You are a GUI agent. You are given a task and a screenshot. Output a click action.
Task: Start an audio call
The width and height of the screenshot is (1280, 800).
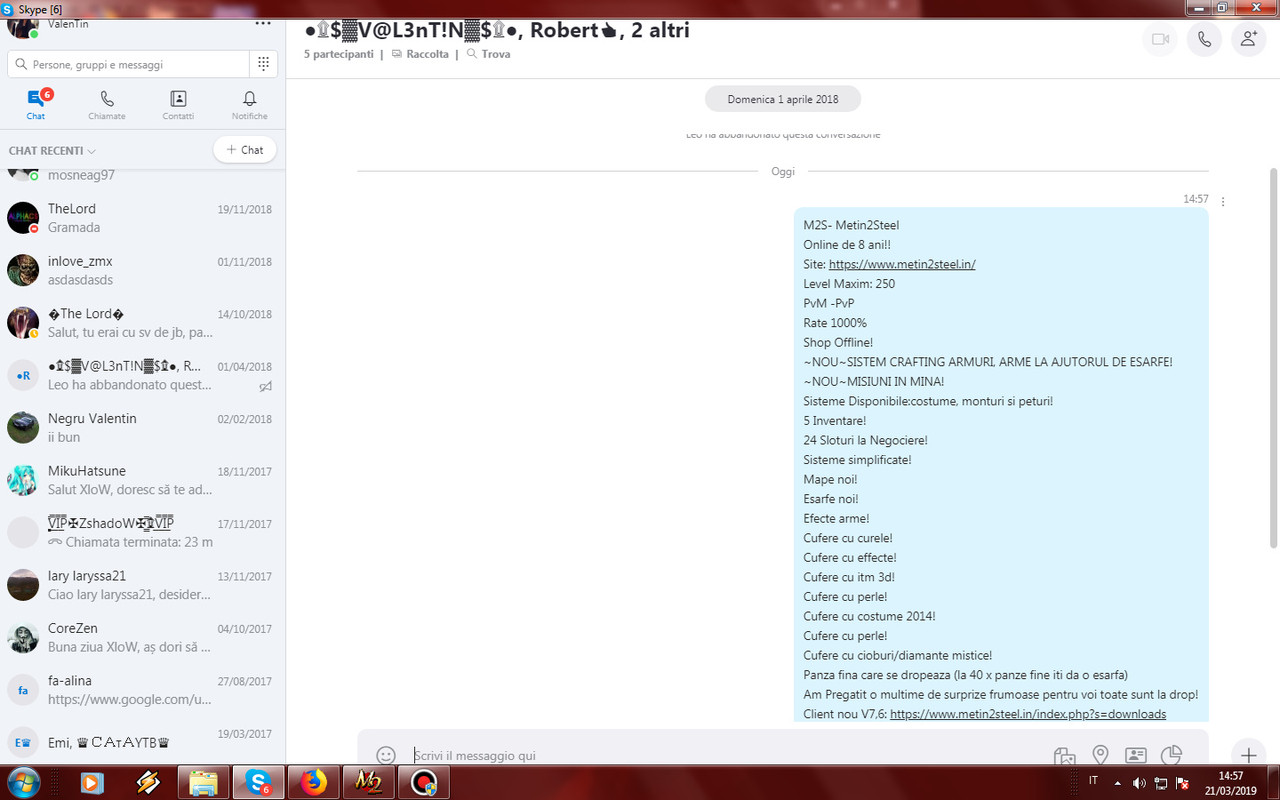click(x=1204, y=40)
